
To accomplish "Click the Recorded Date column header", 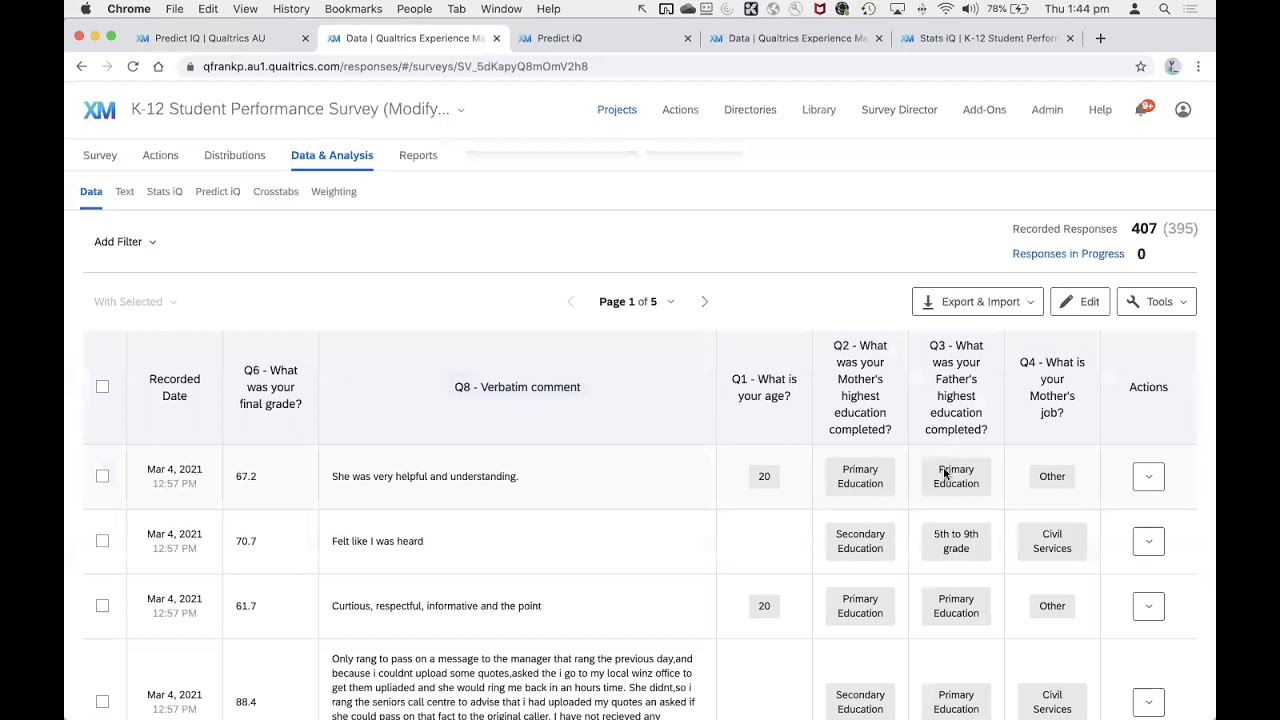I will pos(174,387).
